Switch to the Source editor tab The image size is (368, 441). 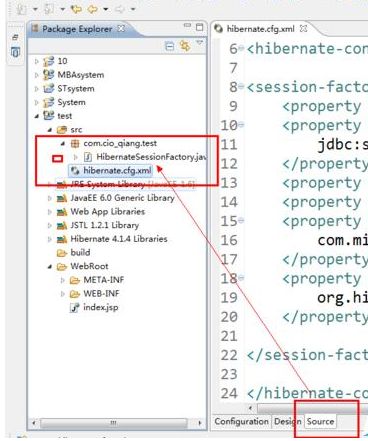pyautogui.click(x=320, y=422)
